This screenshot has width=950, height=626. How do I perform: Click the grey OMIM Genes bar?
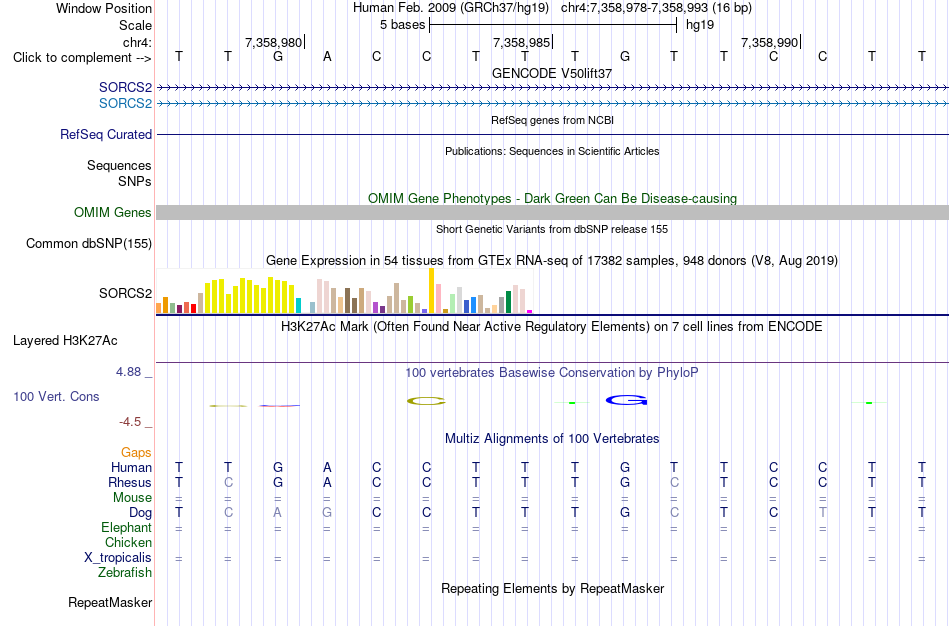[553, 212]
